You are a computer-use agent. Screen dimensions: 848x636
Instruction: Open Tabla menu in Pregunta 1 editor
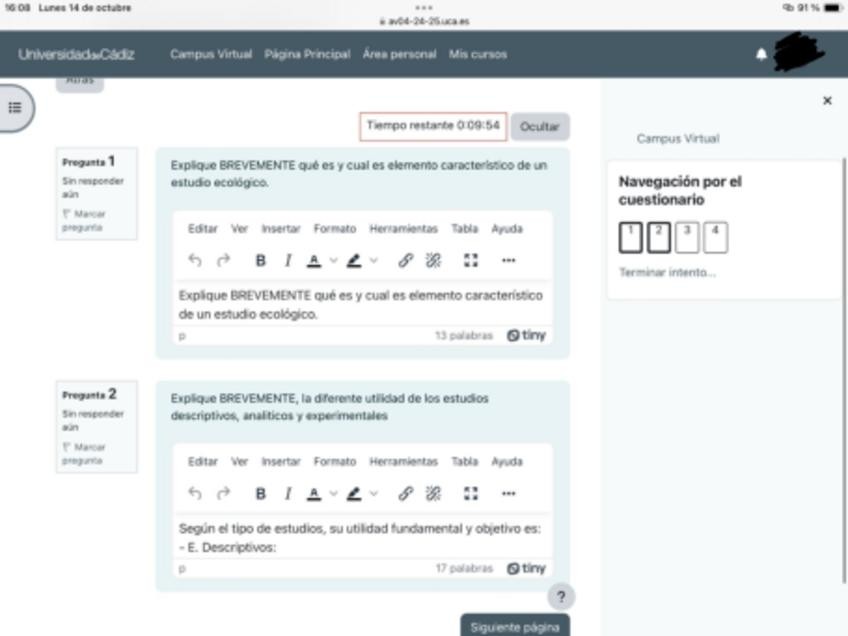pyautogui.click(x=465, y=229)
